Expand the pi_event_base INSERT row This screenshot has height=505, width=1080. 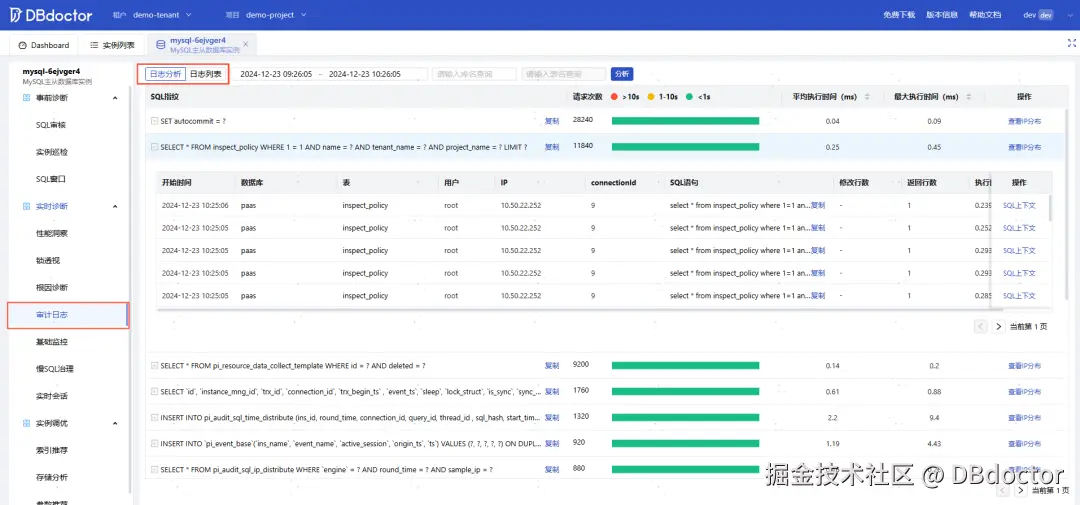[154, 443]
